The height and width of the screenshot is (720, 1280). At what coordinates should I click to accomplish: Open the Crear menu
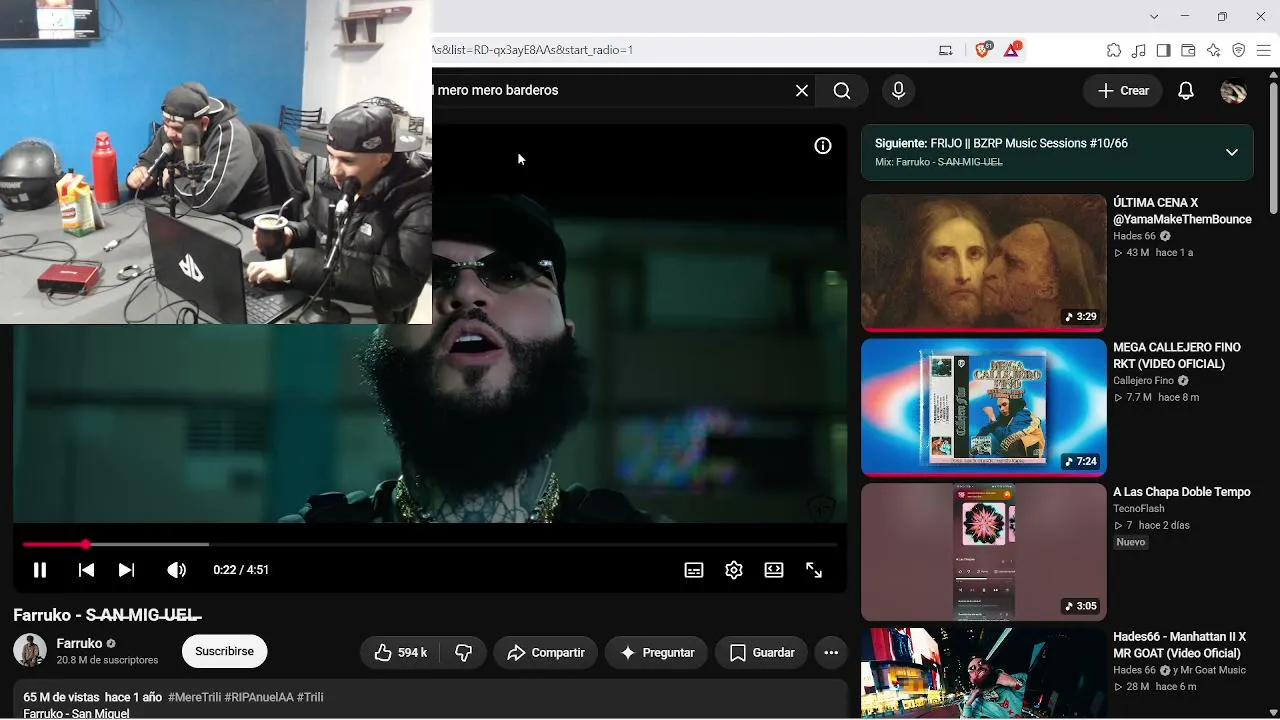tap(1124, 91)
